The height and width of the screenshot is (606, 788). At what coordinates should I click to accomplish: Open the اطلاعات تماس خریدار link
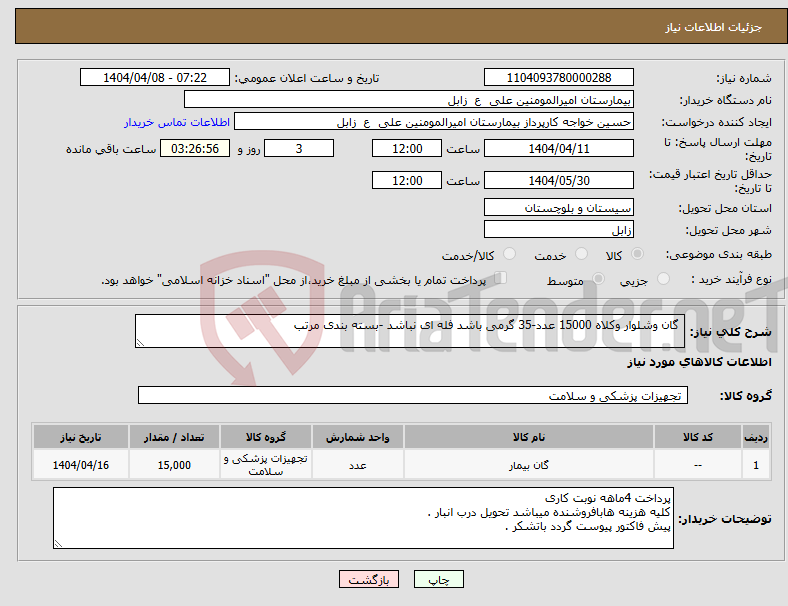click(x=177, y=122)
